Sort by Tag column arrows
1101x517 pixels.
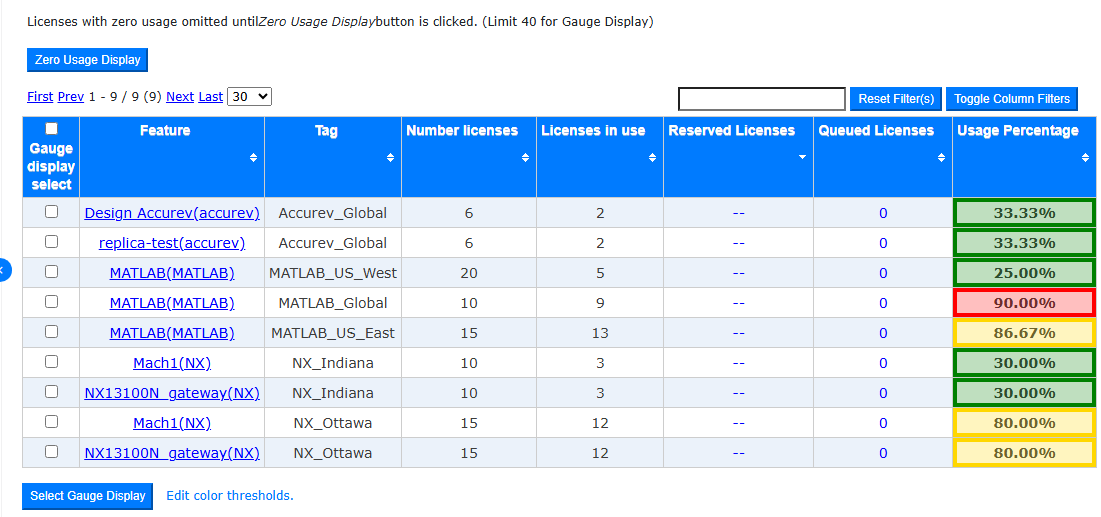[x=390, y=158]
